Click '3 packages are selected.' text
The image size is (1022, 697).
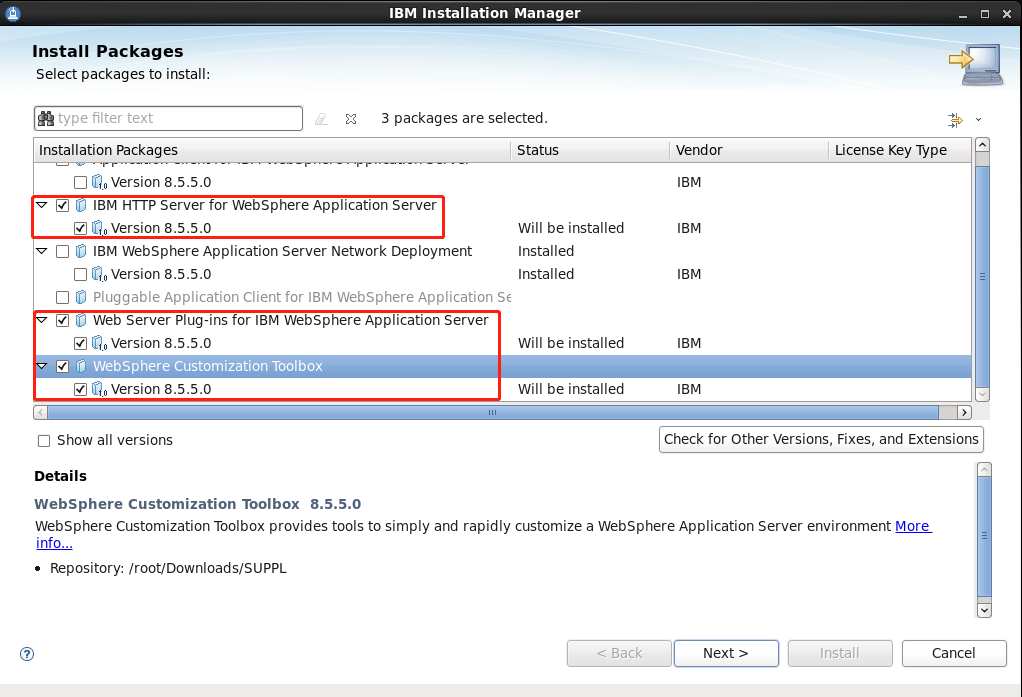pos(464,118)
